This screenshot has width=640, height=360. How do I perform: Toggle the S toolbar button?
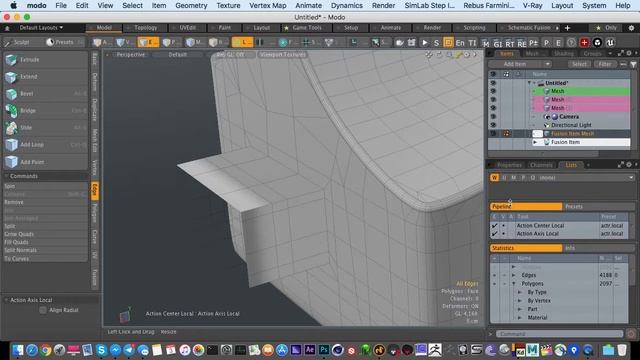pos(436,42)
